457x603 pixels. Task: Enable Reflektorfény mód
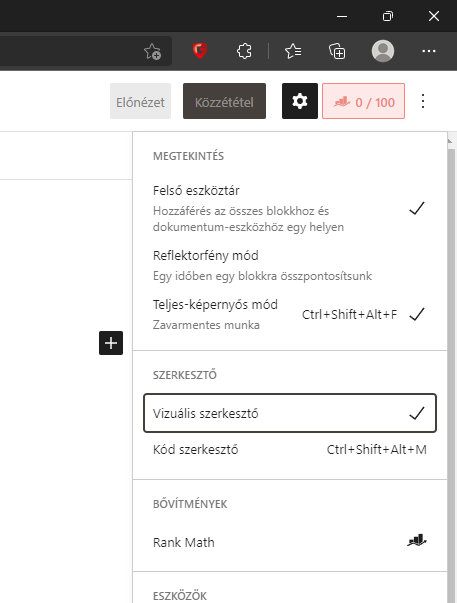290,265
